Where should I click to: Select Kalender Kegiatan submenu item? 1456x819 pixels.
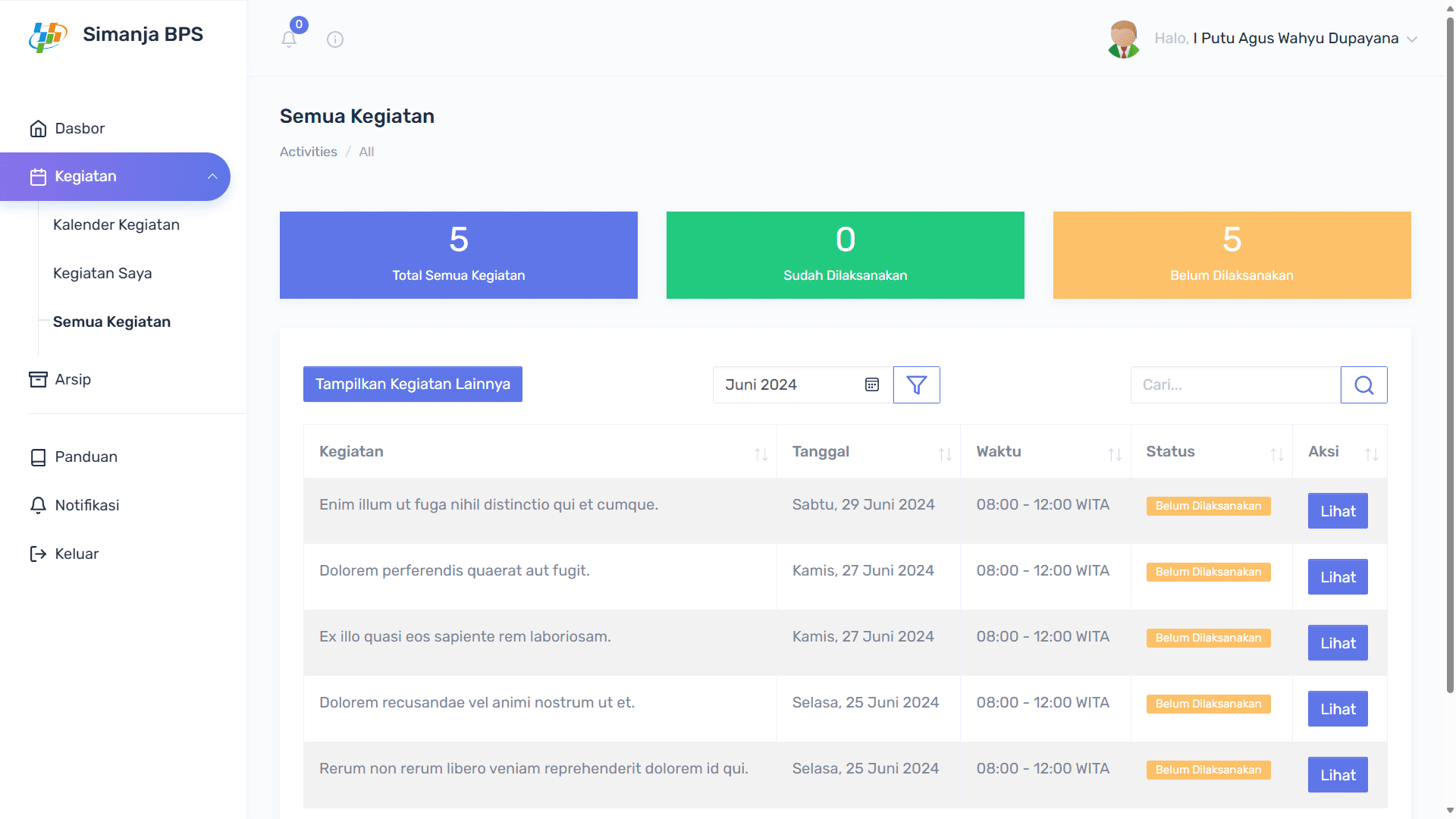pyautogui.click(x=116, y=224)
